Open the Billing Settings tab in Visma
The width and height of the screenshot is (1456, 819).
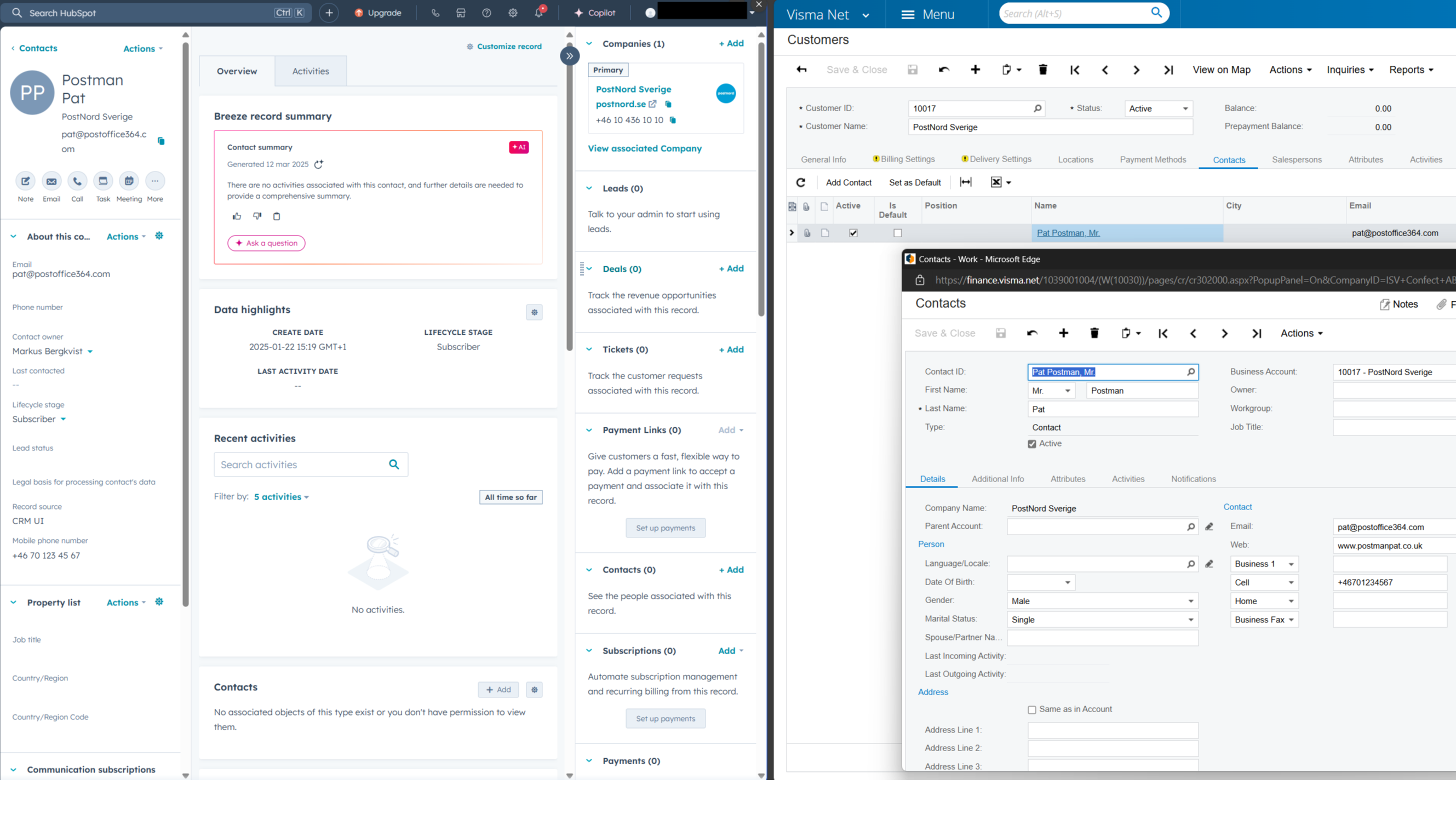907,159
